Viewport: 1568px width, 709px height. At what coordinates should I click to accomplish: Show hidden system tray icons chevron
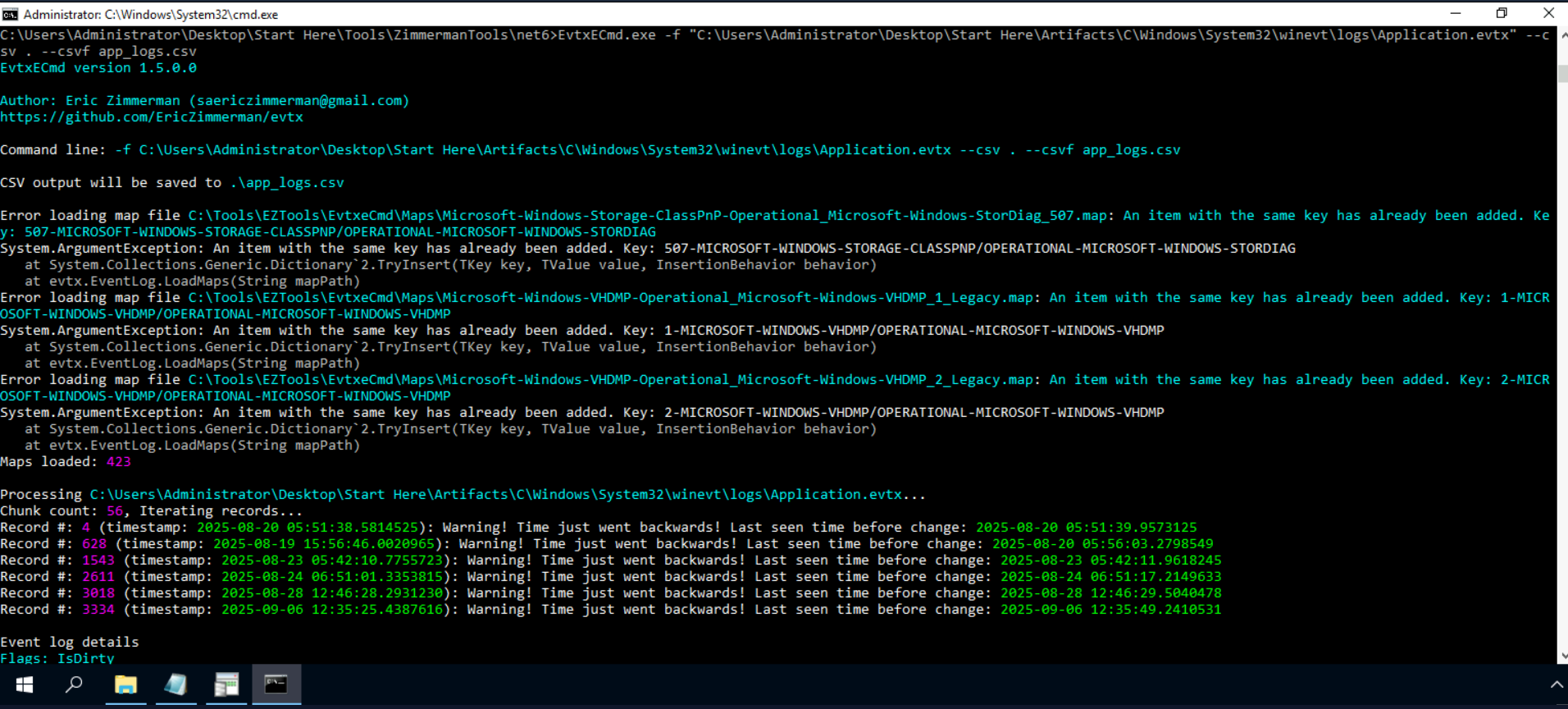[x=1556, y=684]
